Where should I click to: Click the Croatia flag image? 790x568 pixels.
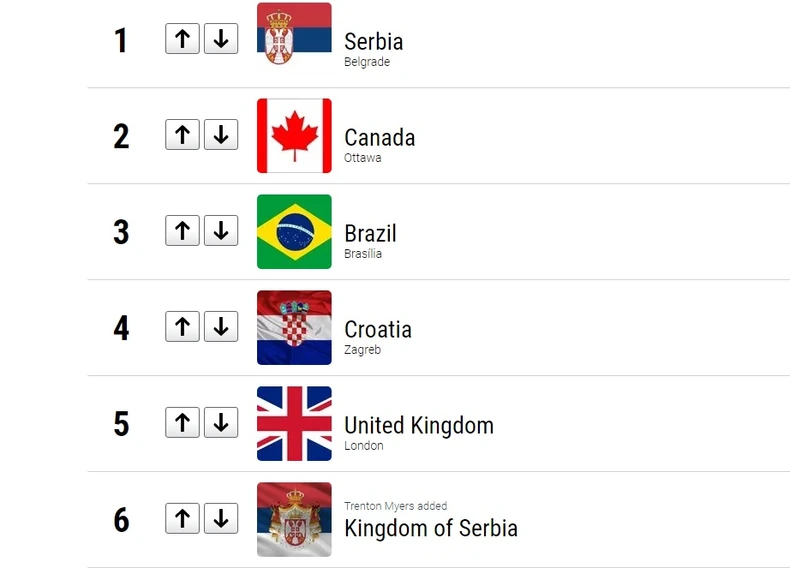click(x=294, y=327)
